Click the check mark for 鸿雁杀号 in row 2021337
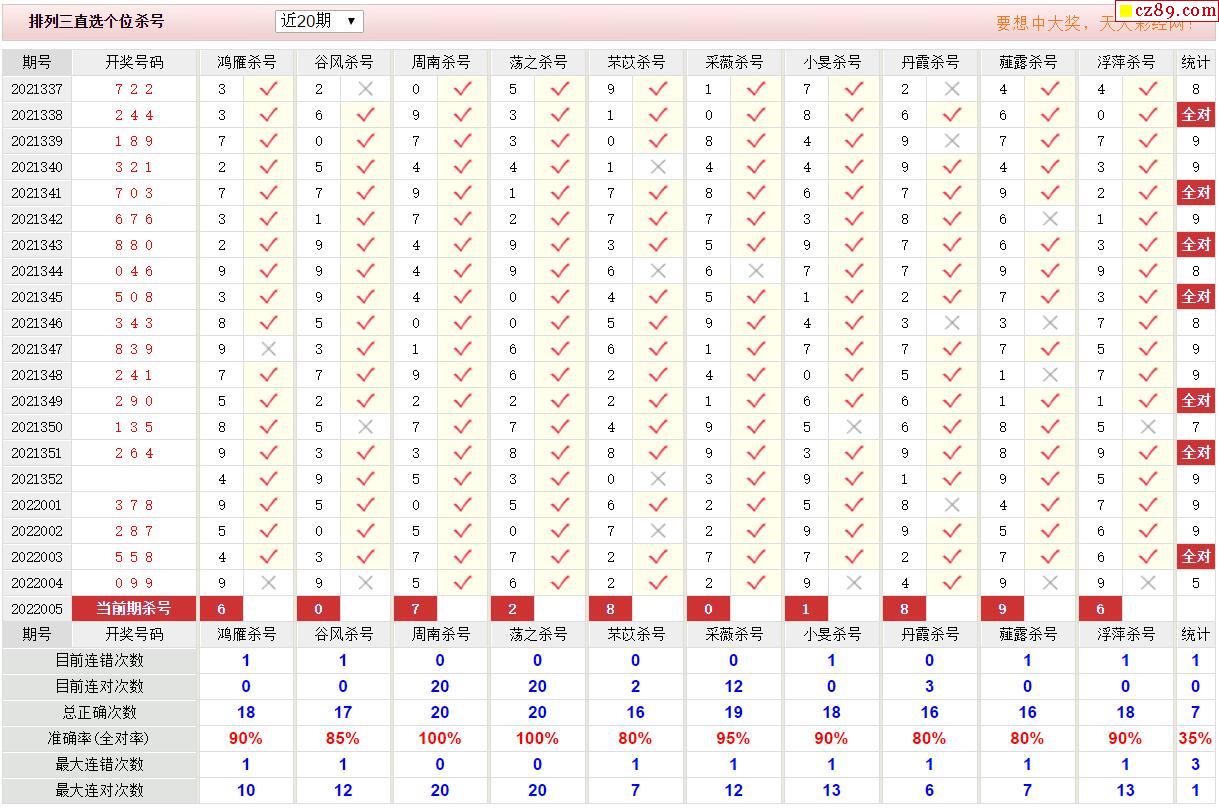 tap(268, 89)
